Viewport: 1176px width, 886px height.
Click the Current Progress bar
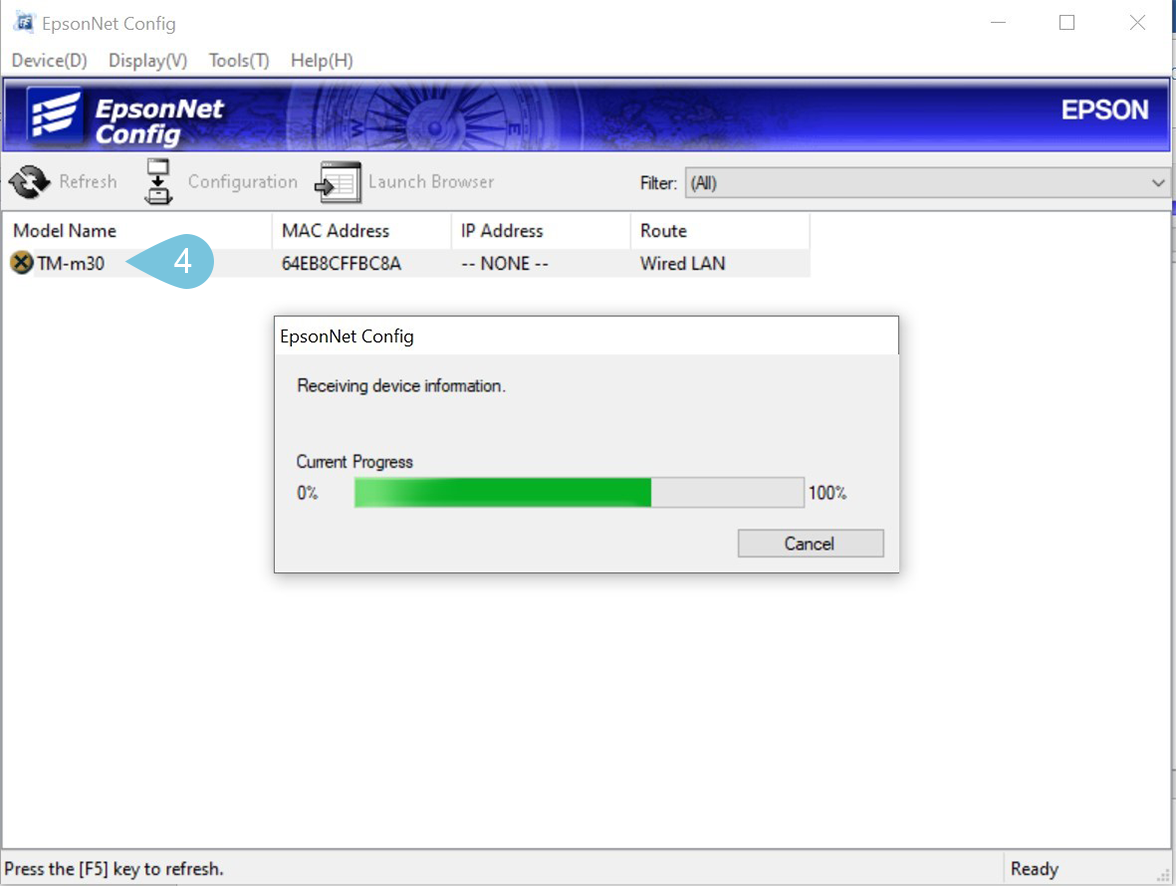tap(578, 493)
